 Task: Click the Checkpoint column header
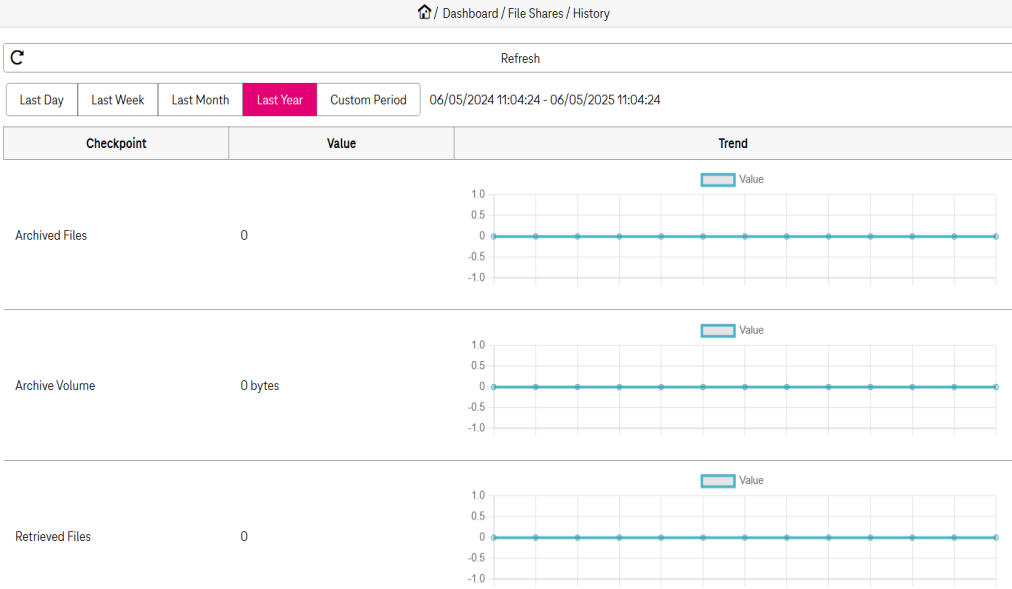point(116,143)
